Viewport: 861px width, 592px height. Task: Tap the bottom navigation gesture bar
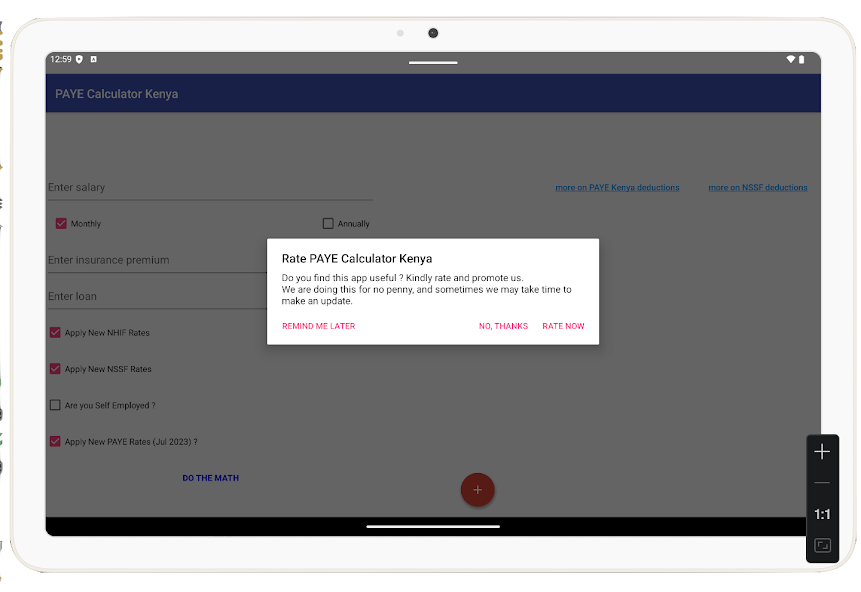pyautogui.click(x=433, y=526)
